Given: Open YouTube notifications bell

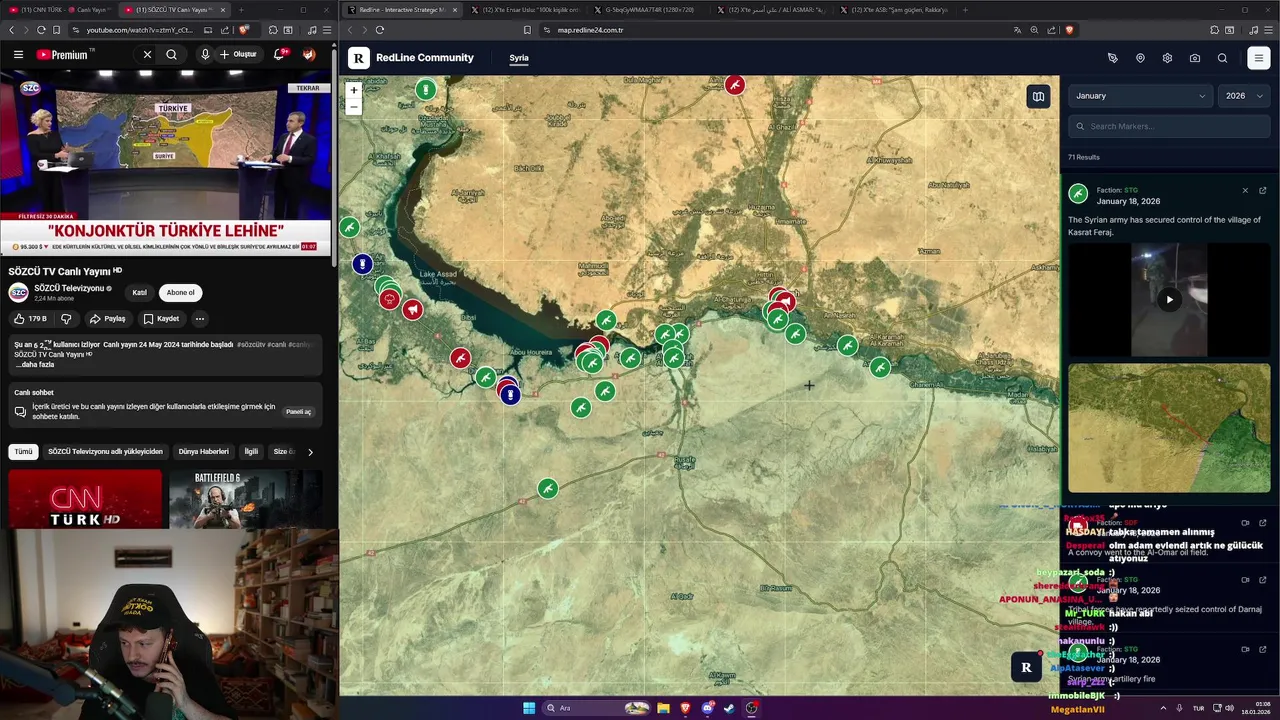Looking at the screenshot, I should 279,54.
